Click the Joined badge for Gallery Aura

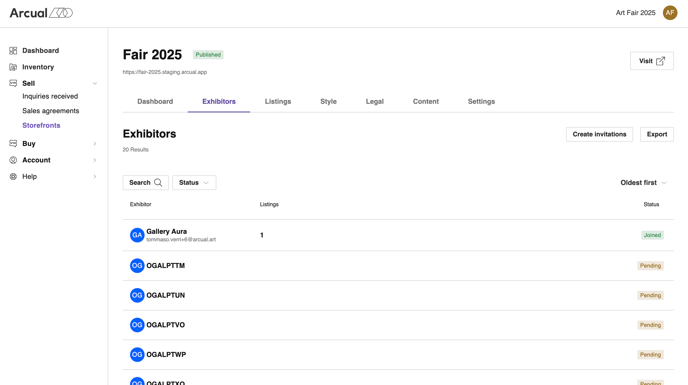[x=652, y=235]
